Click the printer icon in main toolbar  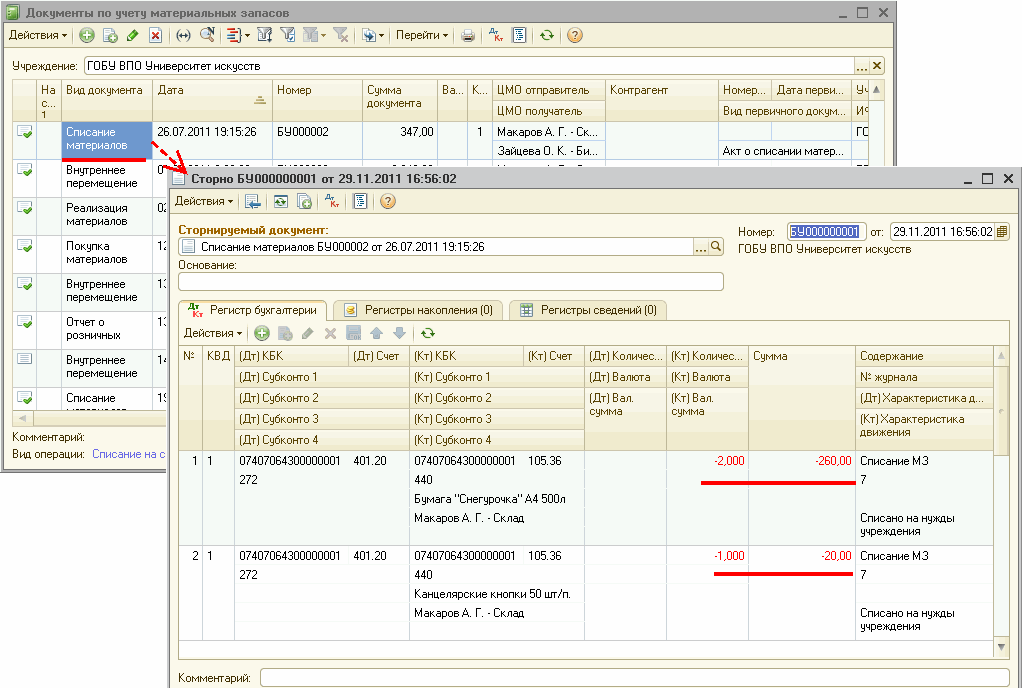468,35
